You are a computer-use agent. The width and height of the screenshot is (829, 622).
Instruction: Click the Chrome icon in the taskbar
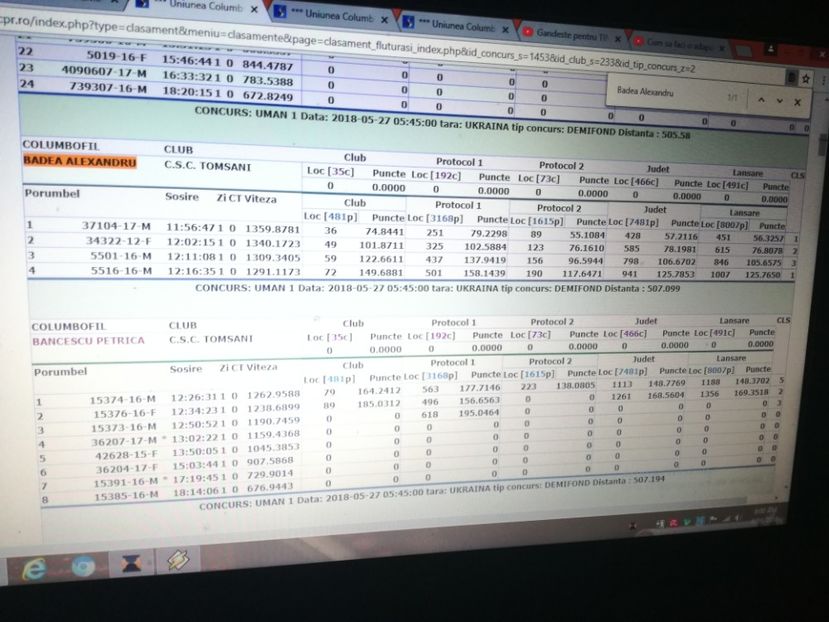coord(81,566)
